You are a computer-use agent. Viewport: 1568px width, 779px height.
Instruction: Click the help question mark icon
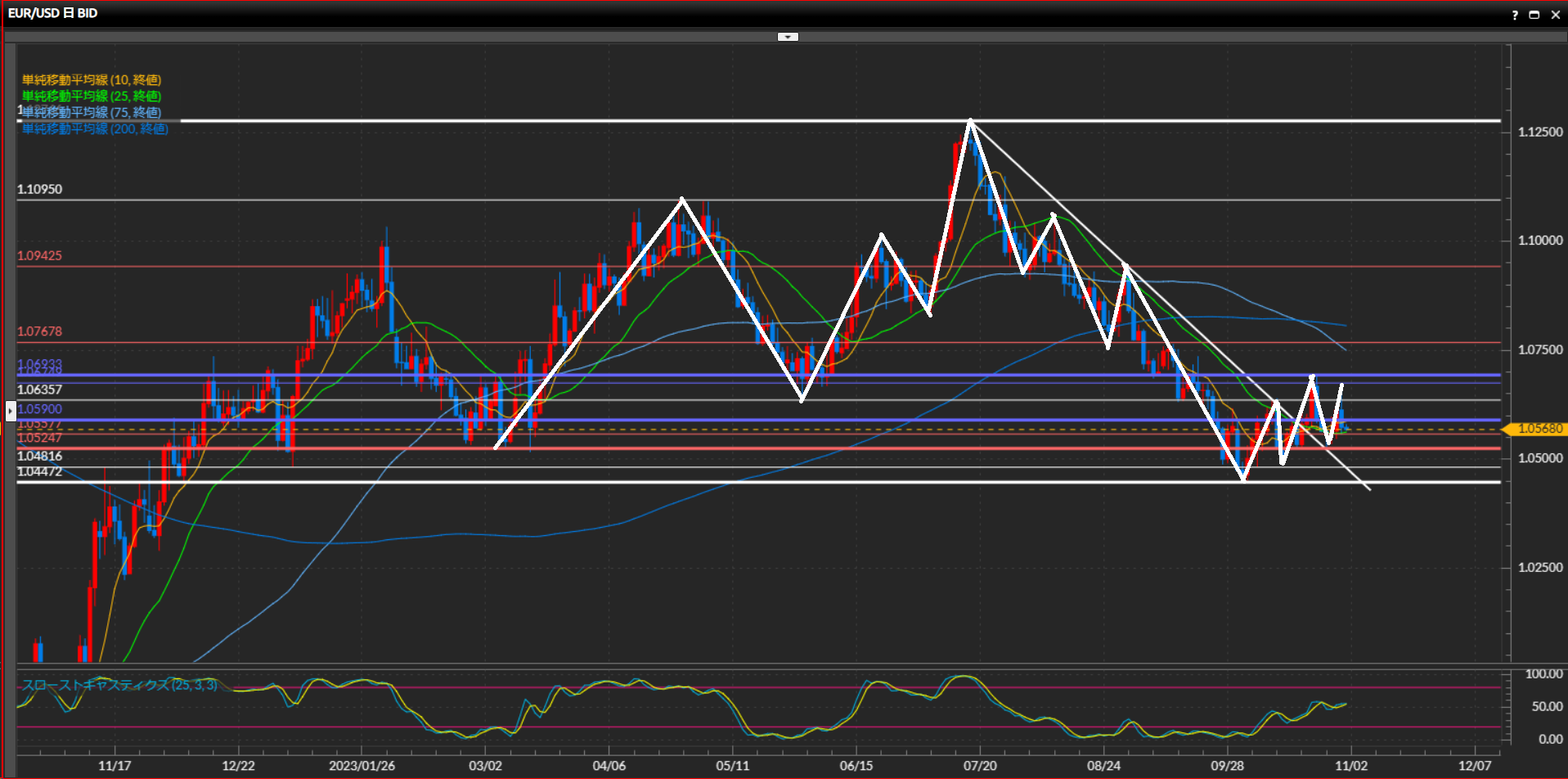click(x=1514, y=15)
